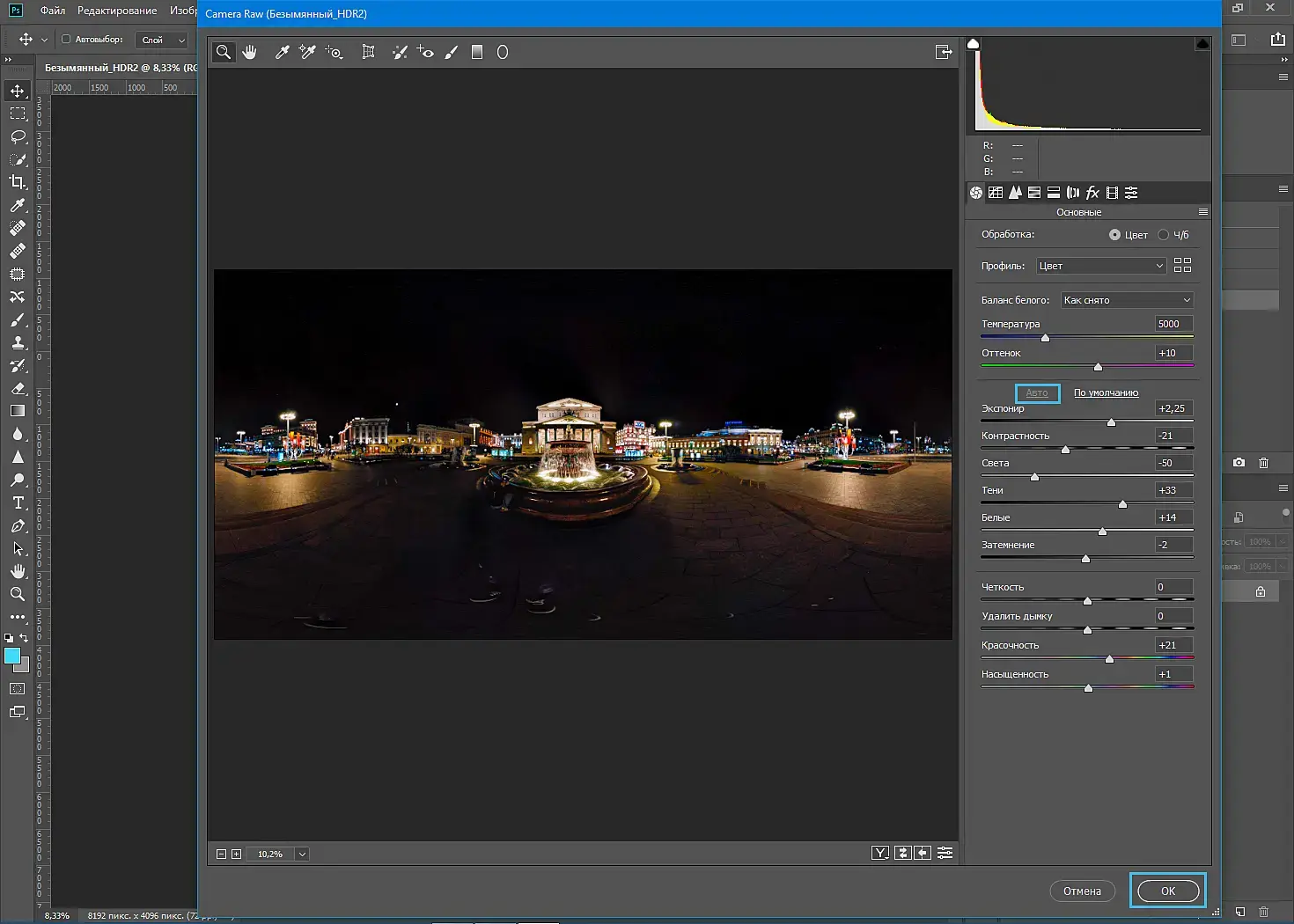Enable the Автовыбор checkbox
This screenshot has height=924, width=1294.
click(x=66, y=39)
